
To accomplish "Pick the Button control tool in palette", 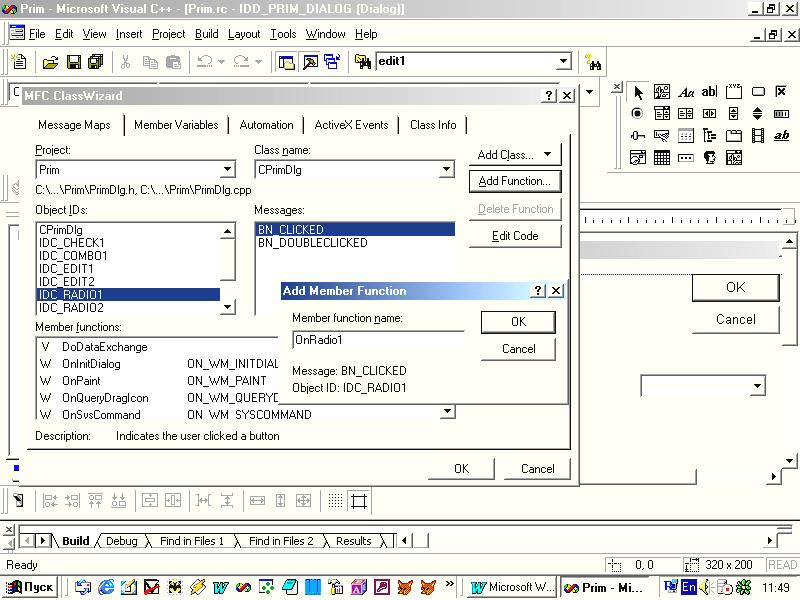I will 758,92.
